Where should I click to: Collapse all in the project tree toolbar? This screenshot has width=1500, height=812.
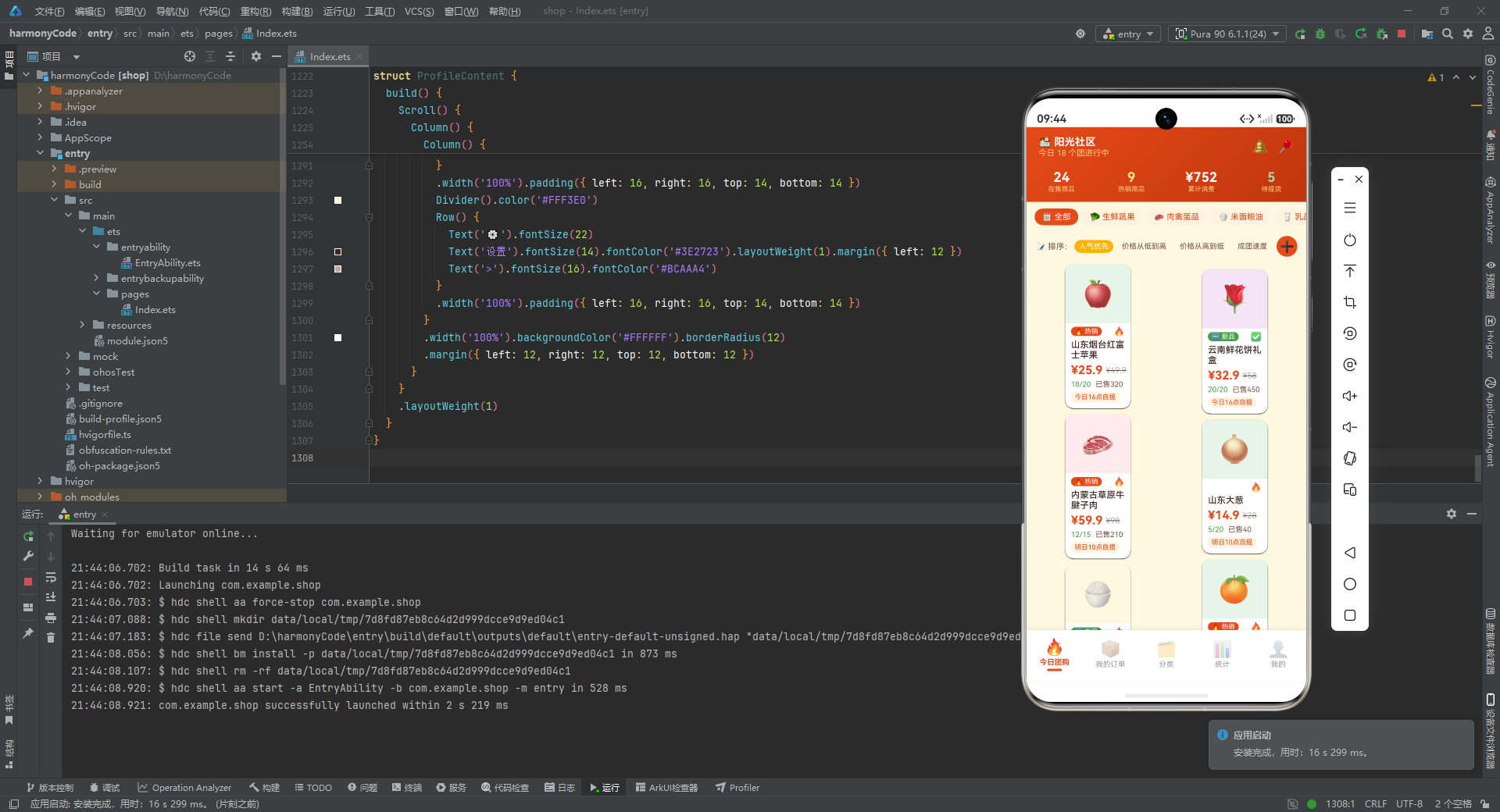[230, 56]
